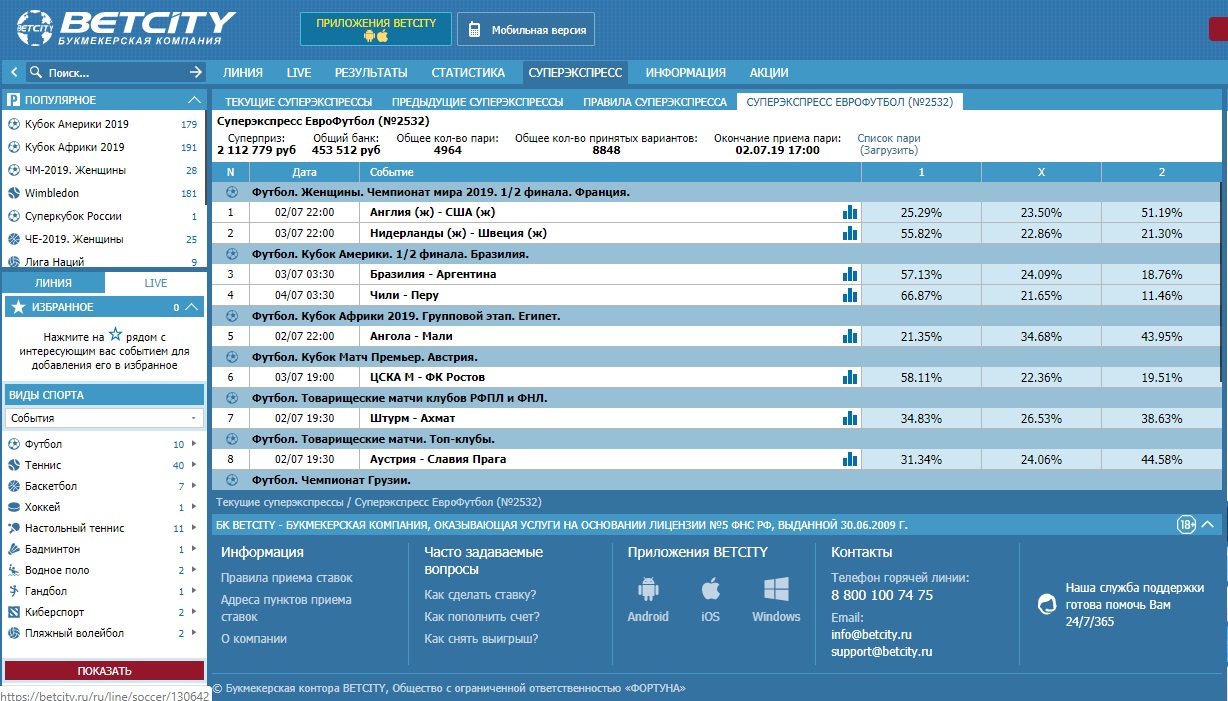This screenshot has height=701, width=1228.
Task: Click the 18+ age restriction icon
Action: [x=1186, y=524]
